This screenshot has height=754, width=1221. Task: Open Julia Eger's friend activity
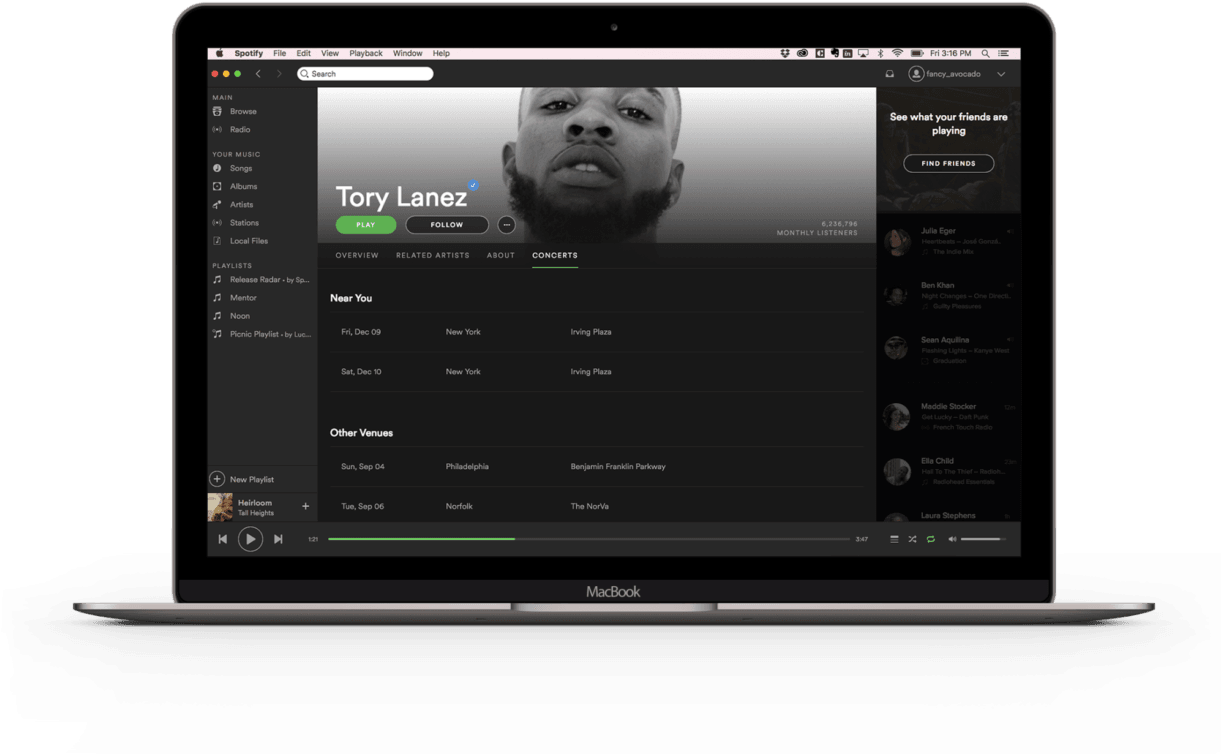coord(948,241)
